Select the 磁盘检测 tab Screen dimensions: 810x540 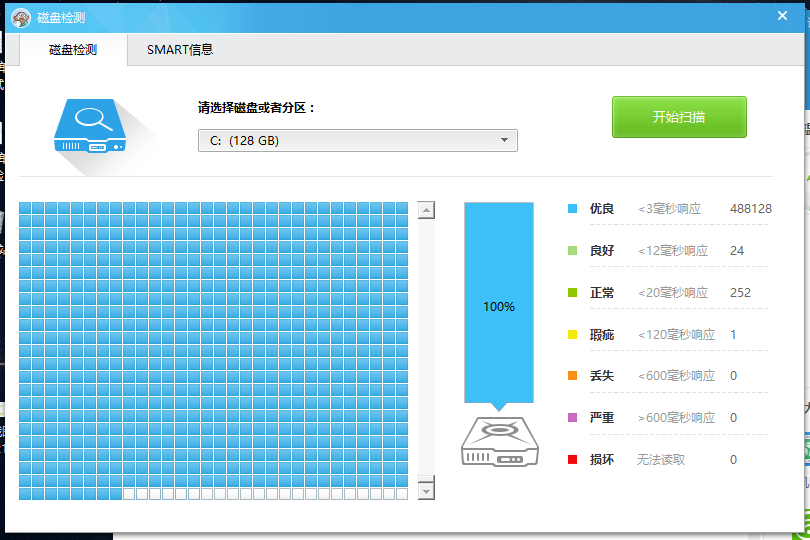(x=73, y=50)
